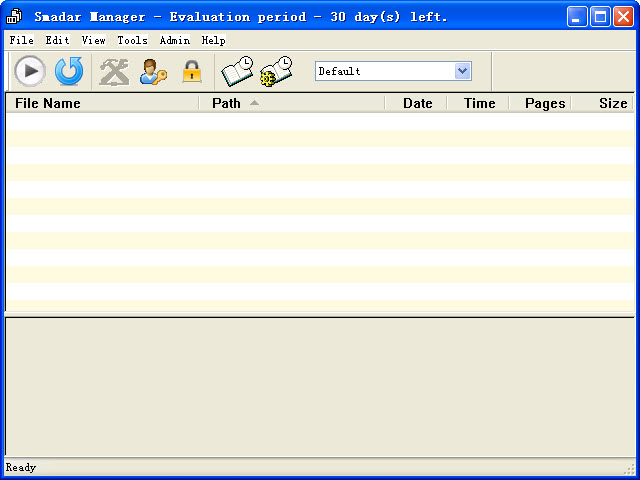Sort by File Name column header
Viewport: 640px width, 480px height.
pyautogui.click(x=100, y=103)
